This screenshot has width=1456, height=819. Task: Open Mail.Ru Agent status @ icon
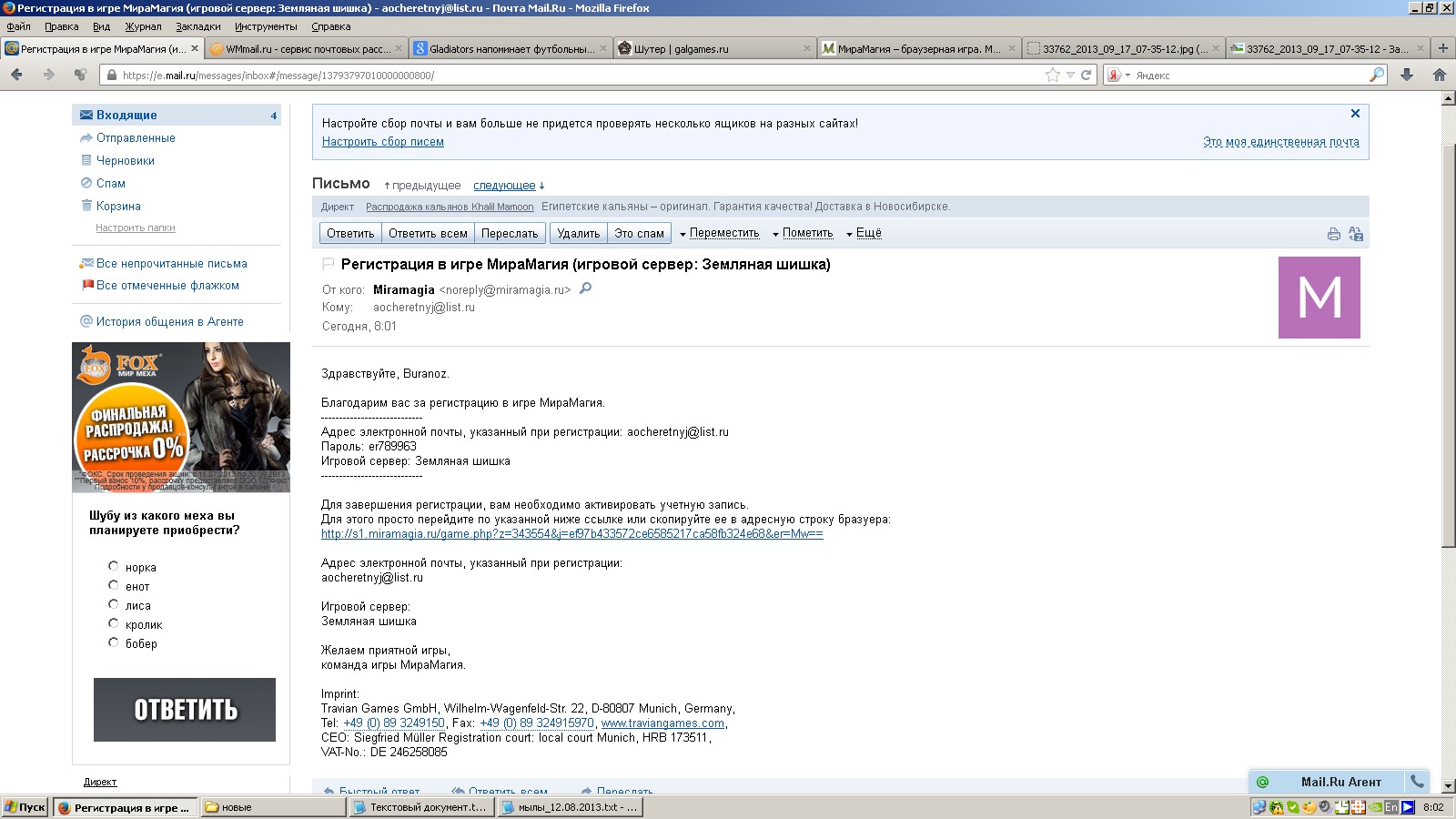pyautogui.click(x=1262, y=782)
